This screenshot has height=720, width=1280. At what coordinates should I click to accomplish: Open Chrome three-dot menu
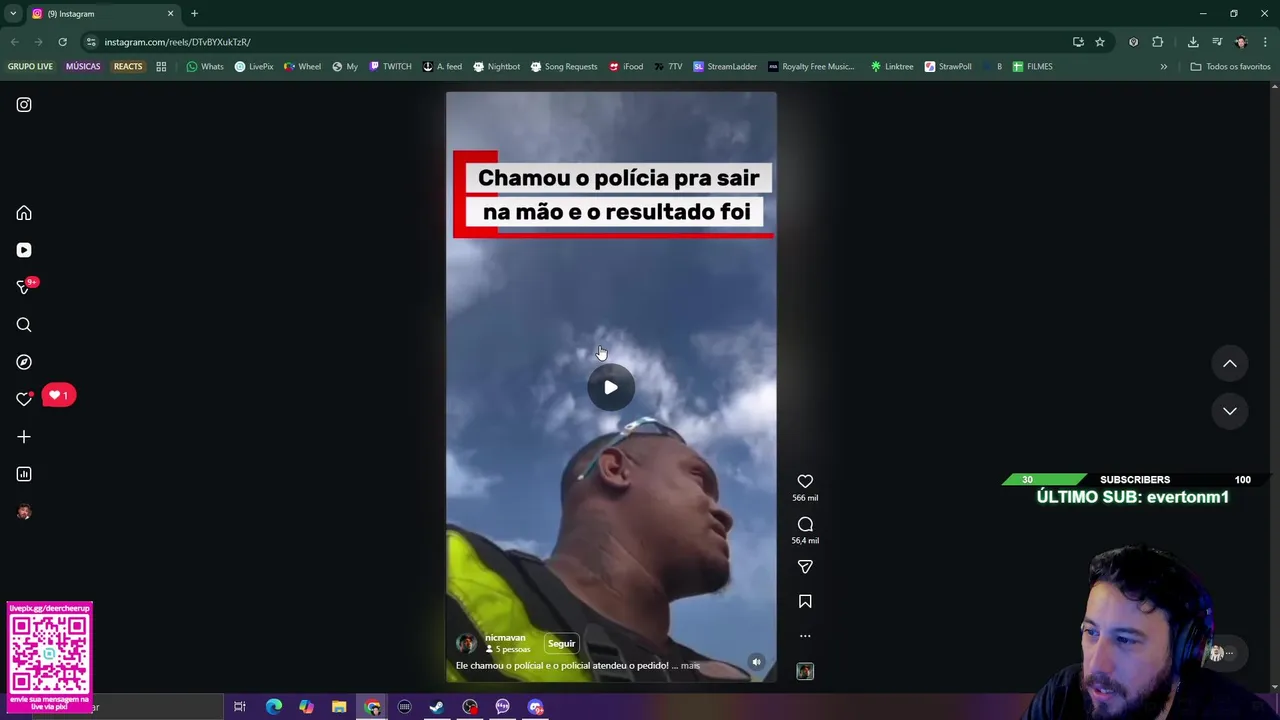[1265, 42]
